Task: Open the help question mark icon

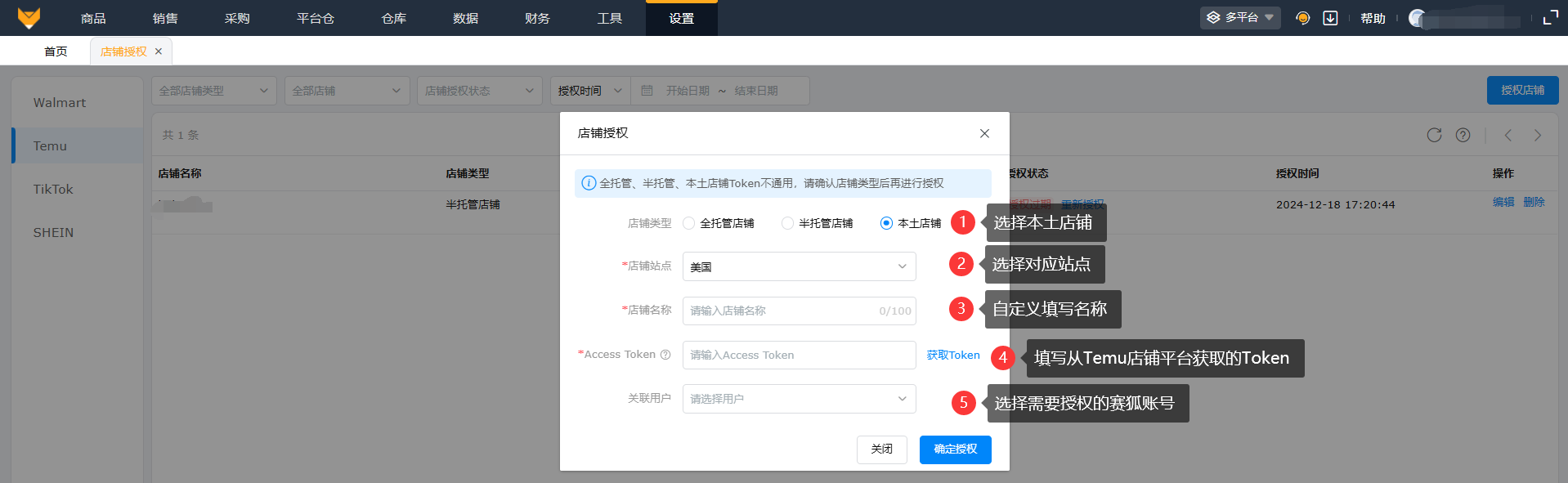Action: 1463,135
